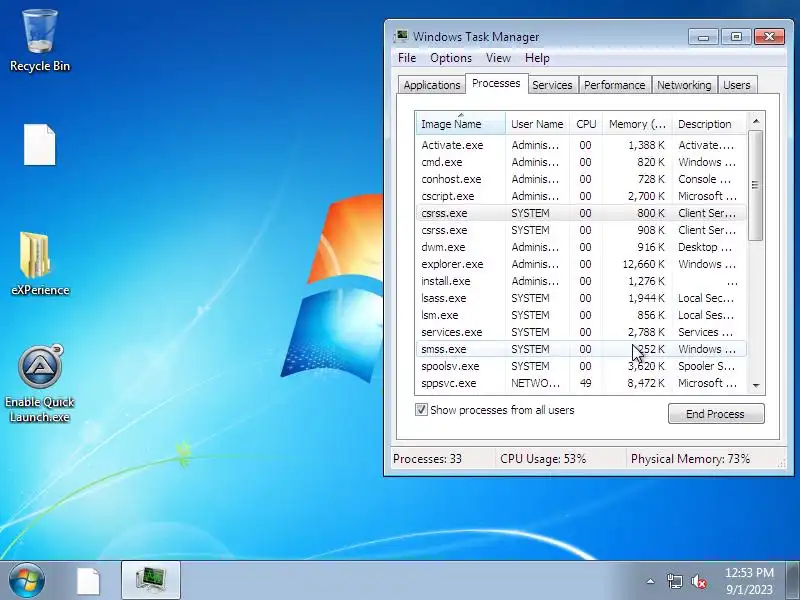Image resolution: width=800 pixels, height=600 pixels.
Task: Open the Recycle Bin desktop icon
Action: 40,41
